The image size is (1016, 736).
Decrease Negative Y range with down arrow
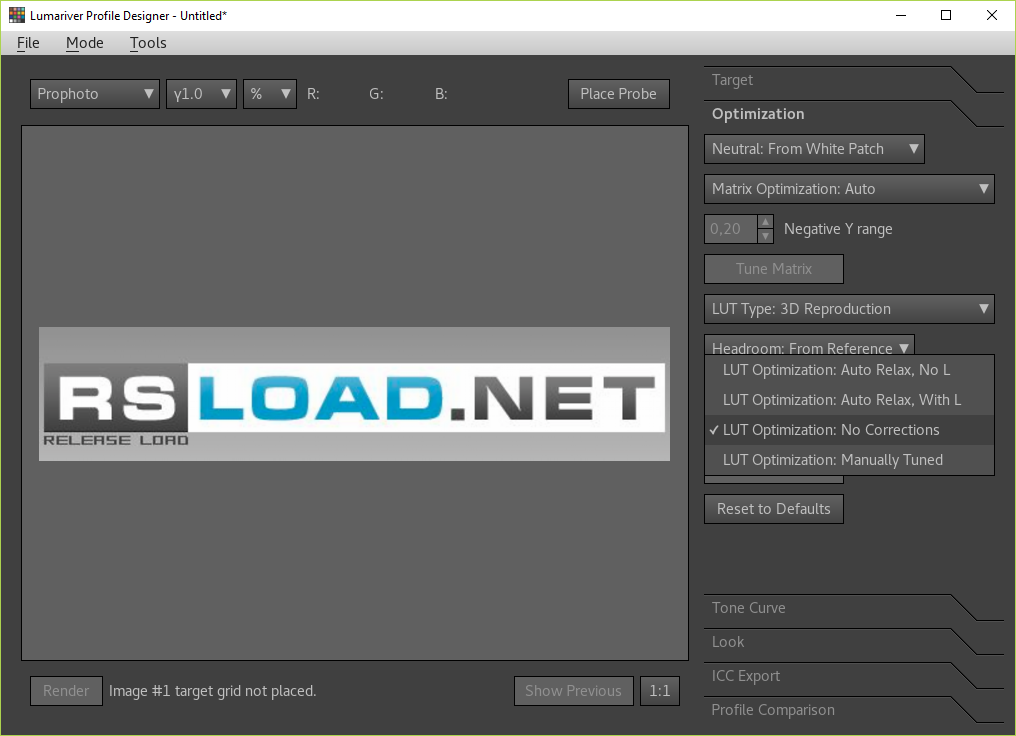(x=765, y=236)
